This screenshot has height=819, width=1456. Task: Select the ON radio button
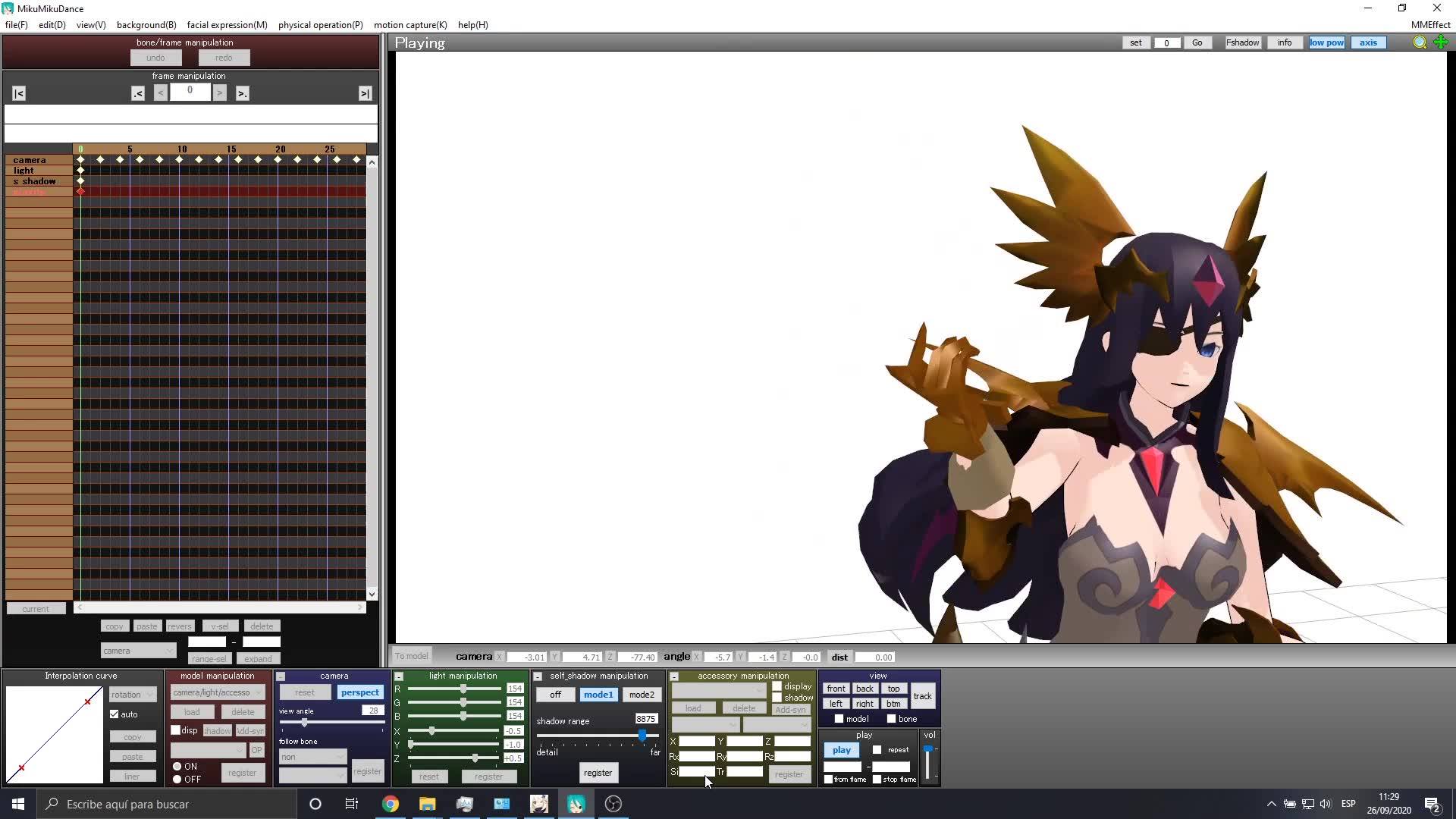[177, 767]
